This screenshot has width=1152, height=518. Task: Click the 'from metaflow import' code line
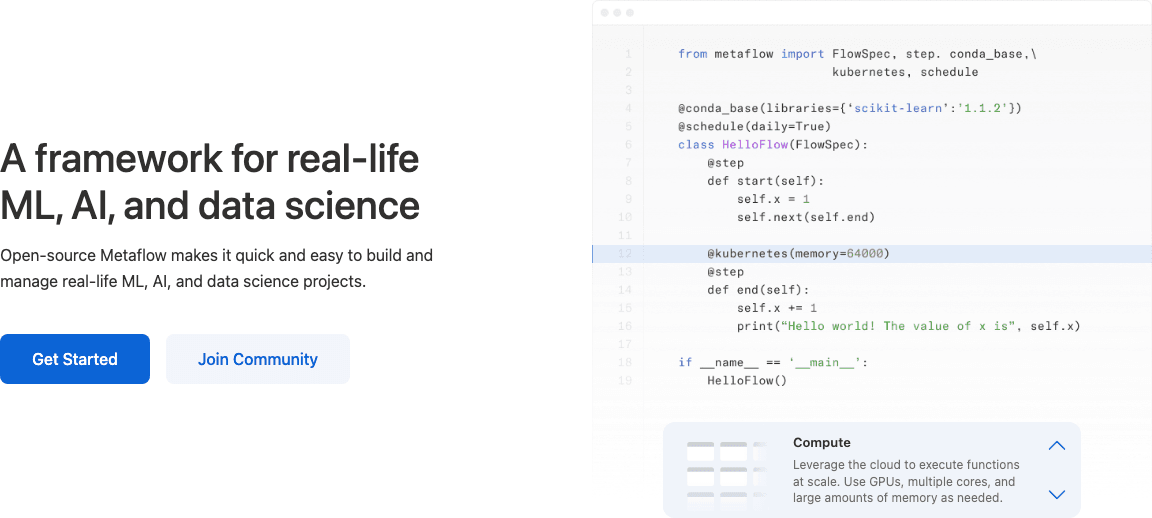point(857,54)
